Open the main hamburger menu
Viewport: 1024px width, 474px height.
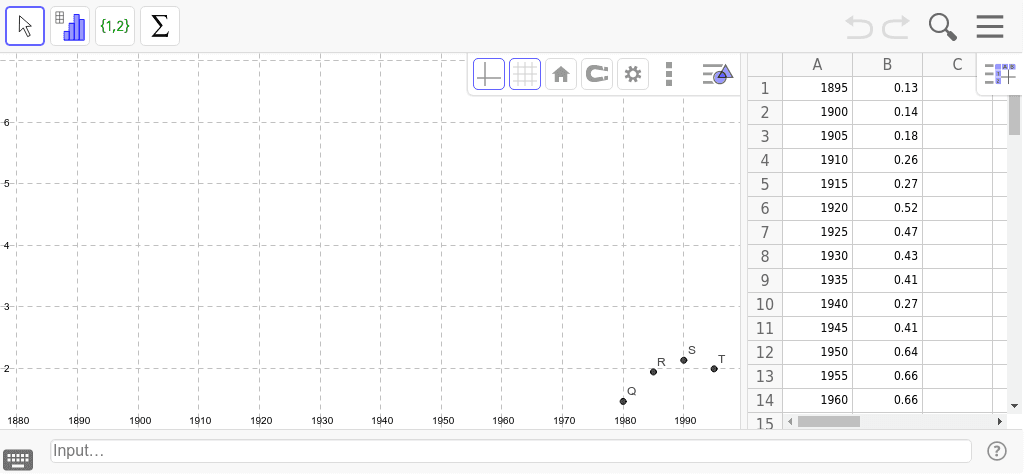[990, 27]
